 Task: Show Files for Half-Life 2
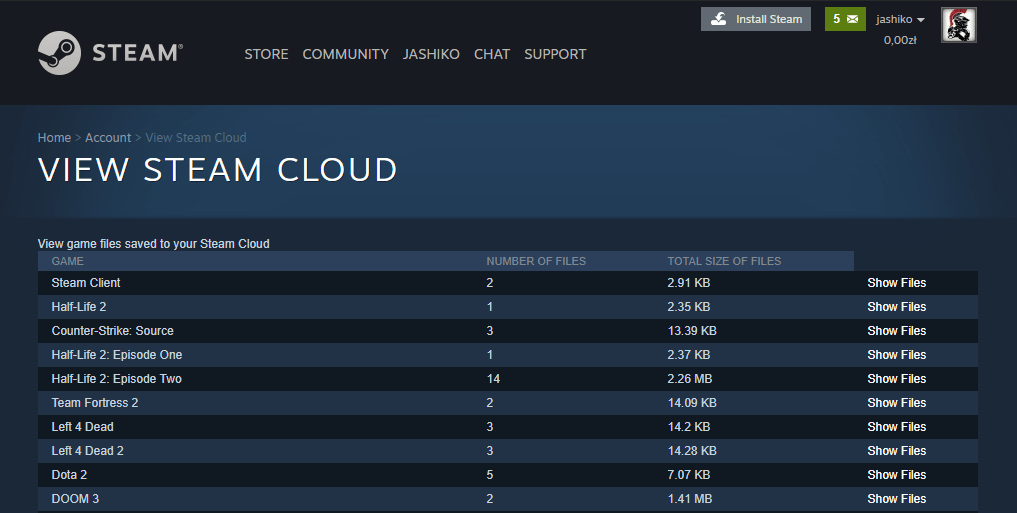point(896,307)
